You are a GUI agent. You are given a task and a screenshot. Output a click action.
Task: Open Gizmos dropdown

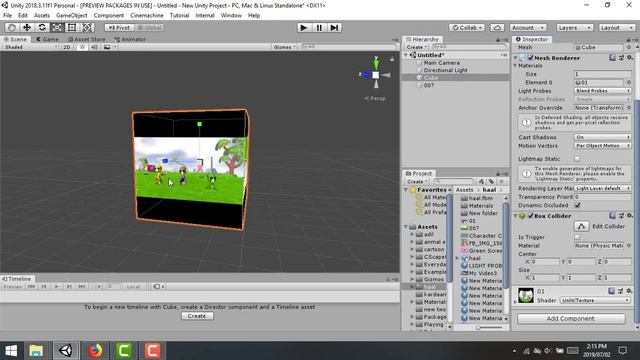284,47
